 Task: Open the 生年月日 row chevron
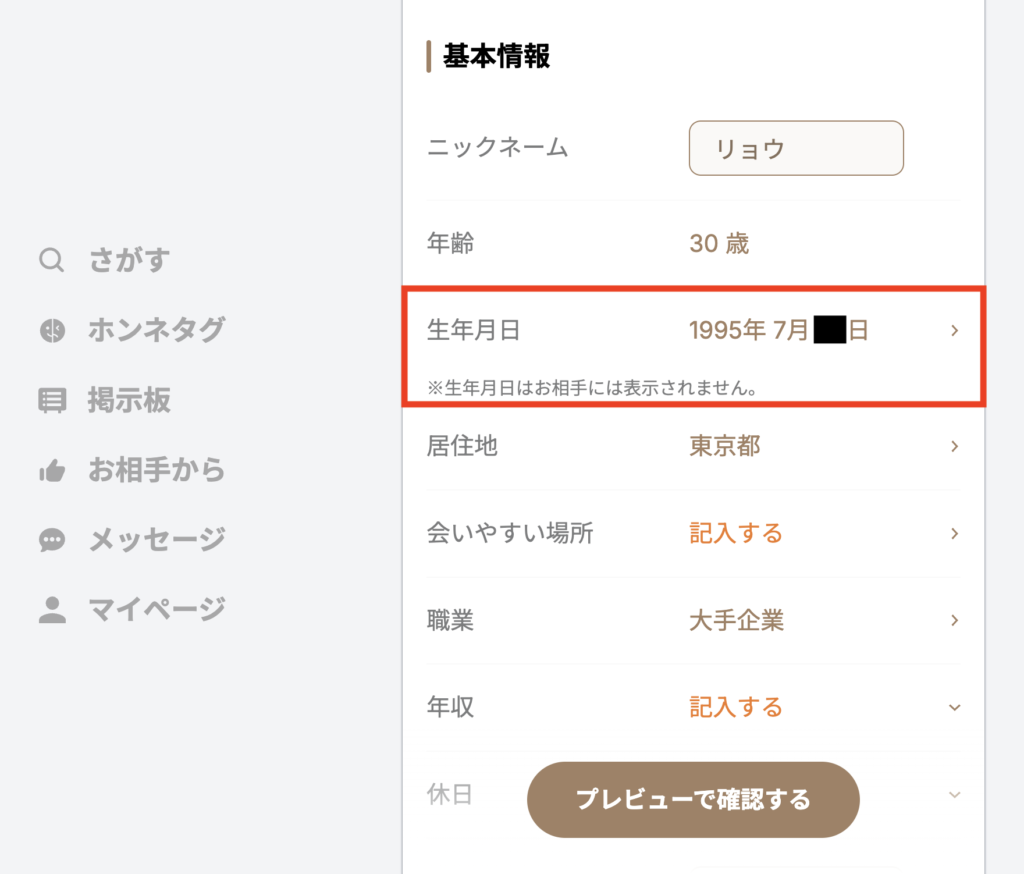coord(952,330)
